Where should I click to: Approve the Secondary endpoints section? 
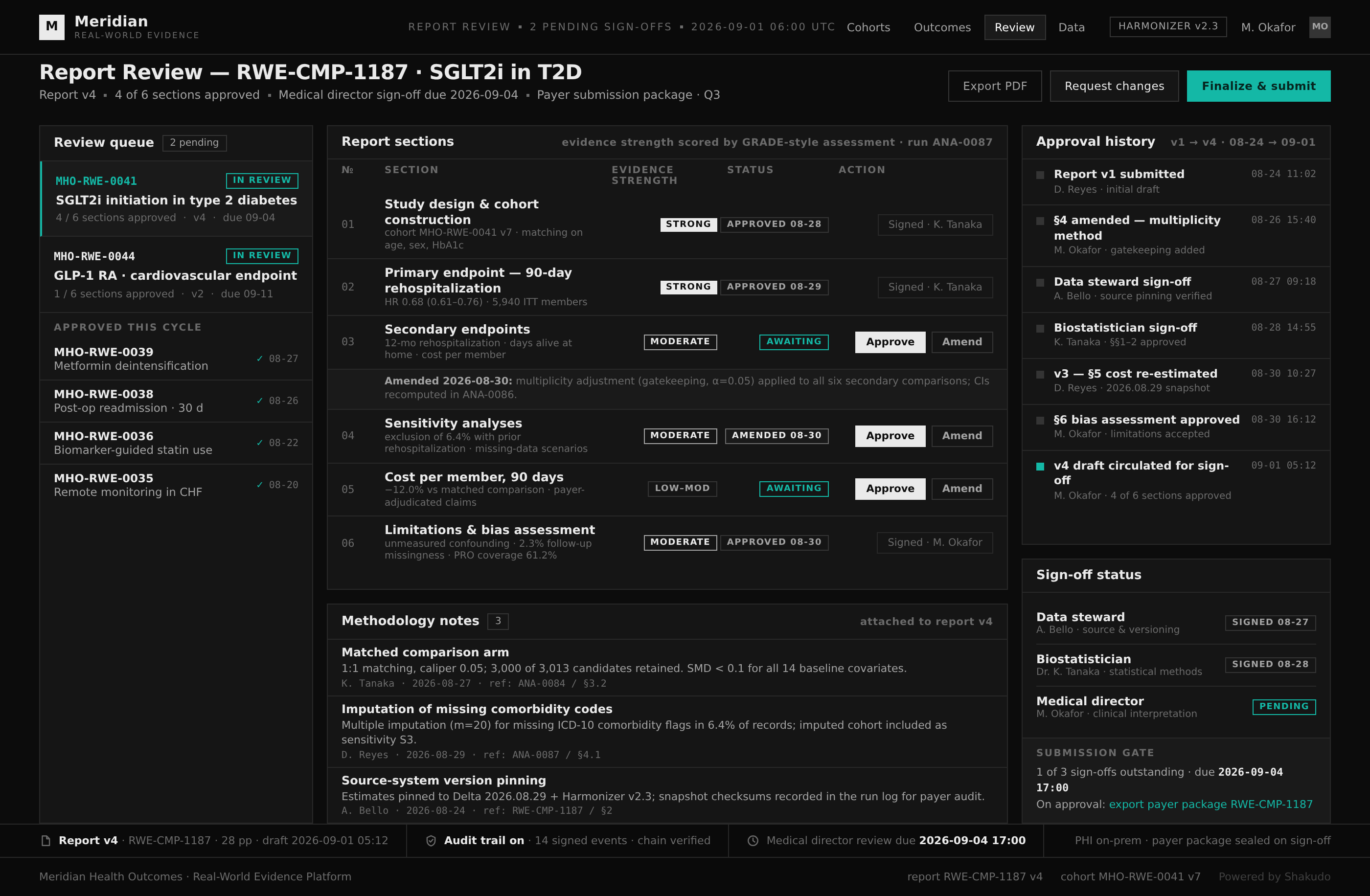click(x=890, y=342)
